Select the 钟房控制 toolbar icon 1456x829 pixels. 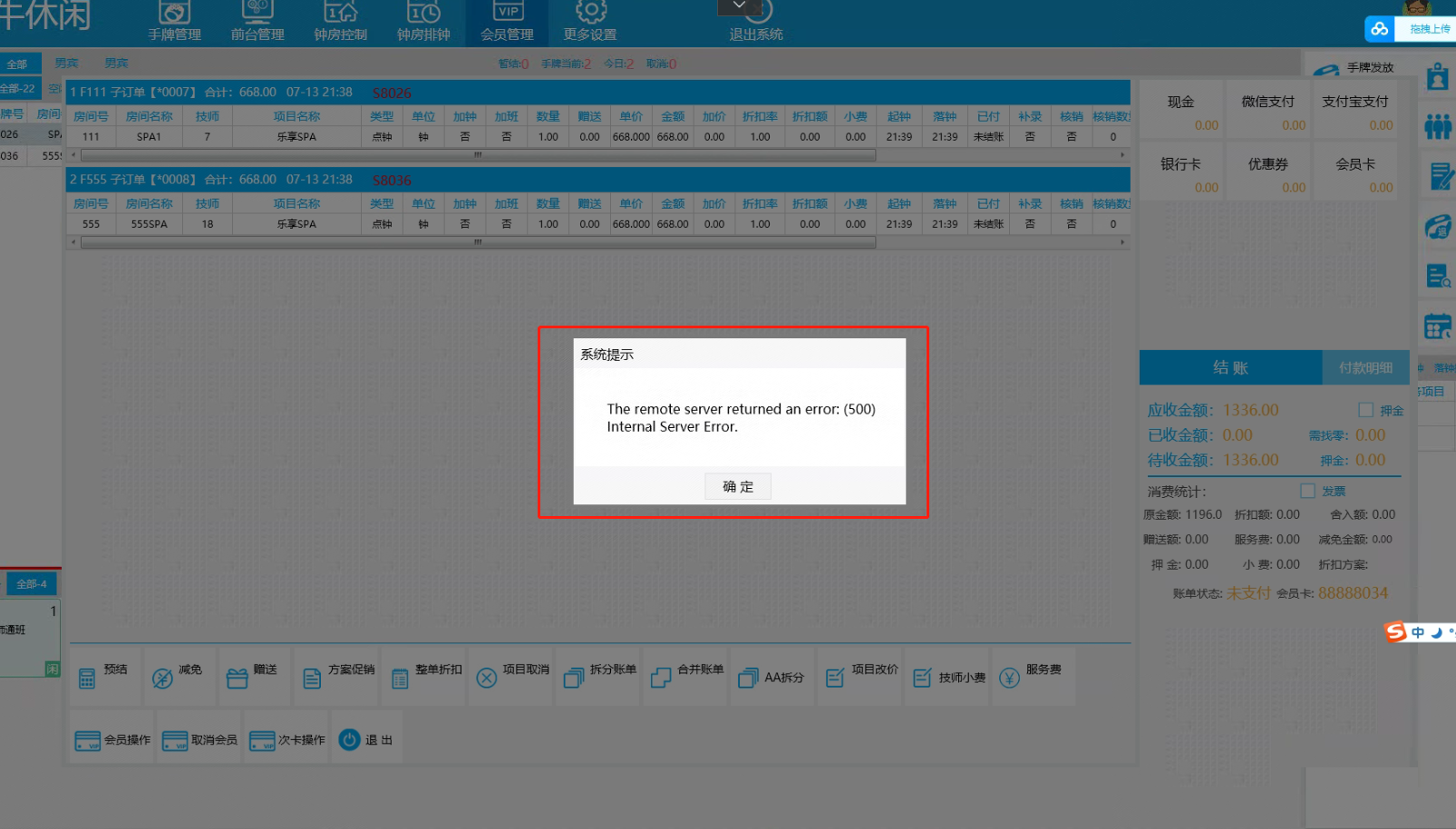pyautogui.click(x=340, y=22)
